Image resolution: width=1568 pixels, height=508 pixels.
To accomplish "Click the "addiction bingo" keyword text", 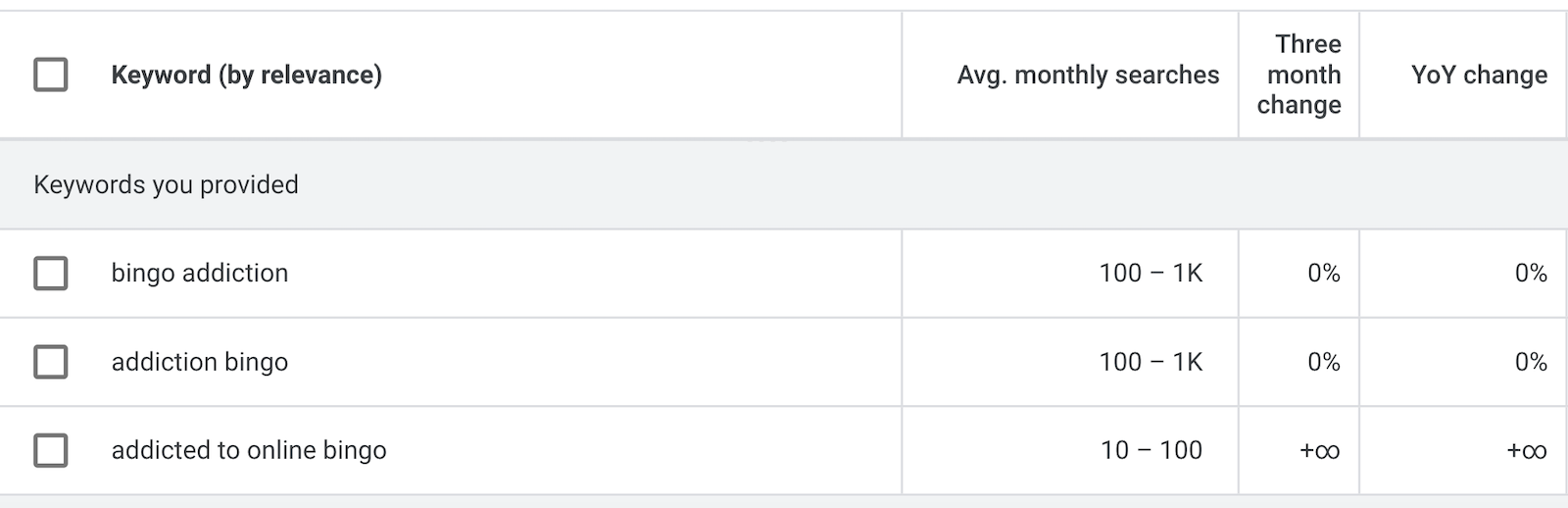I will 200,362.
